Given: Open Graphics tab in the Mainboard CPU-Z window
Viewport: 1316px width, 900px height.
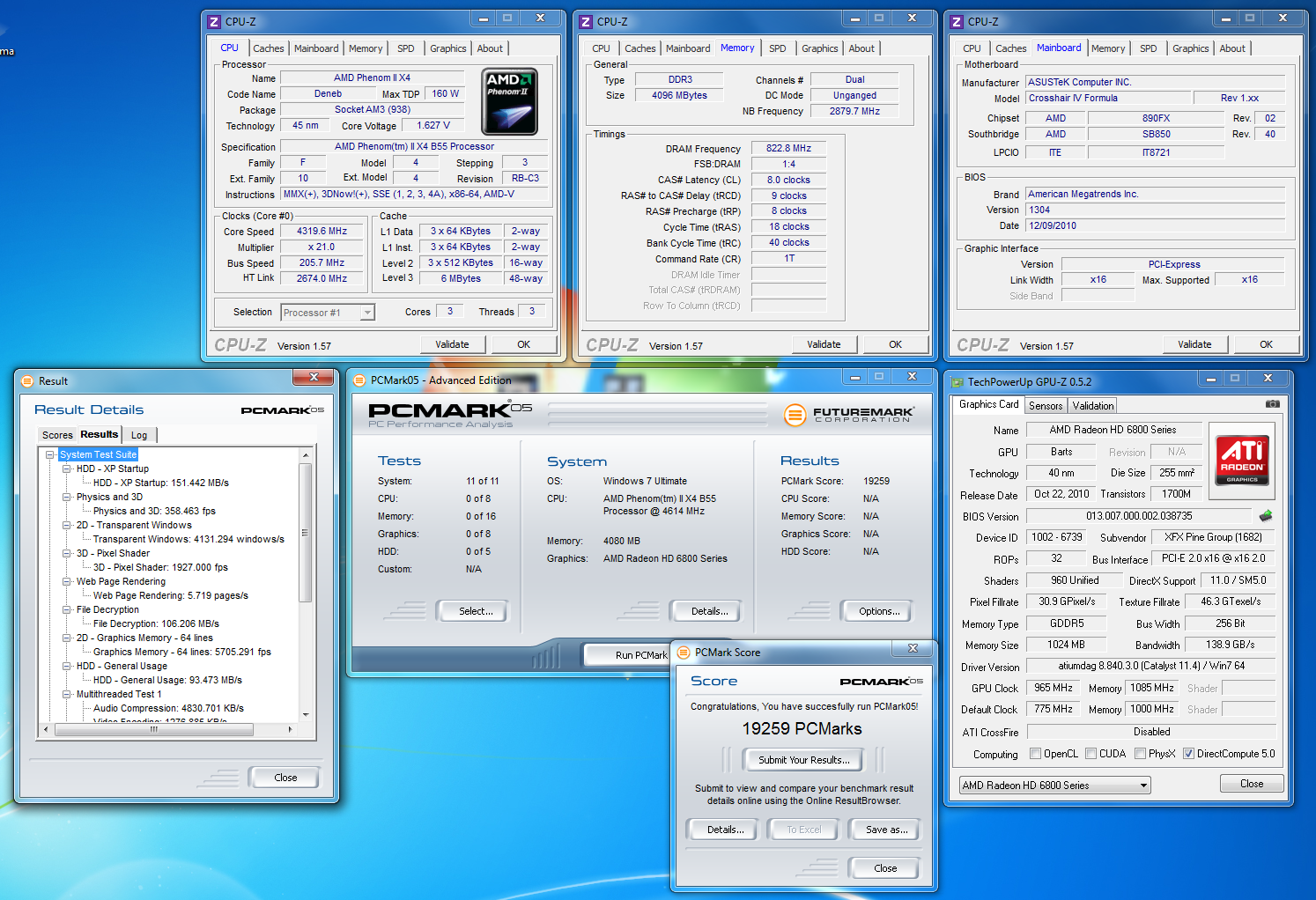Looking at the screenshot, I should coord(1191,49).
